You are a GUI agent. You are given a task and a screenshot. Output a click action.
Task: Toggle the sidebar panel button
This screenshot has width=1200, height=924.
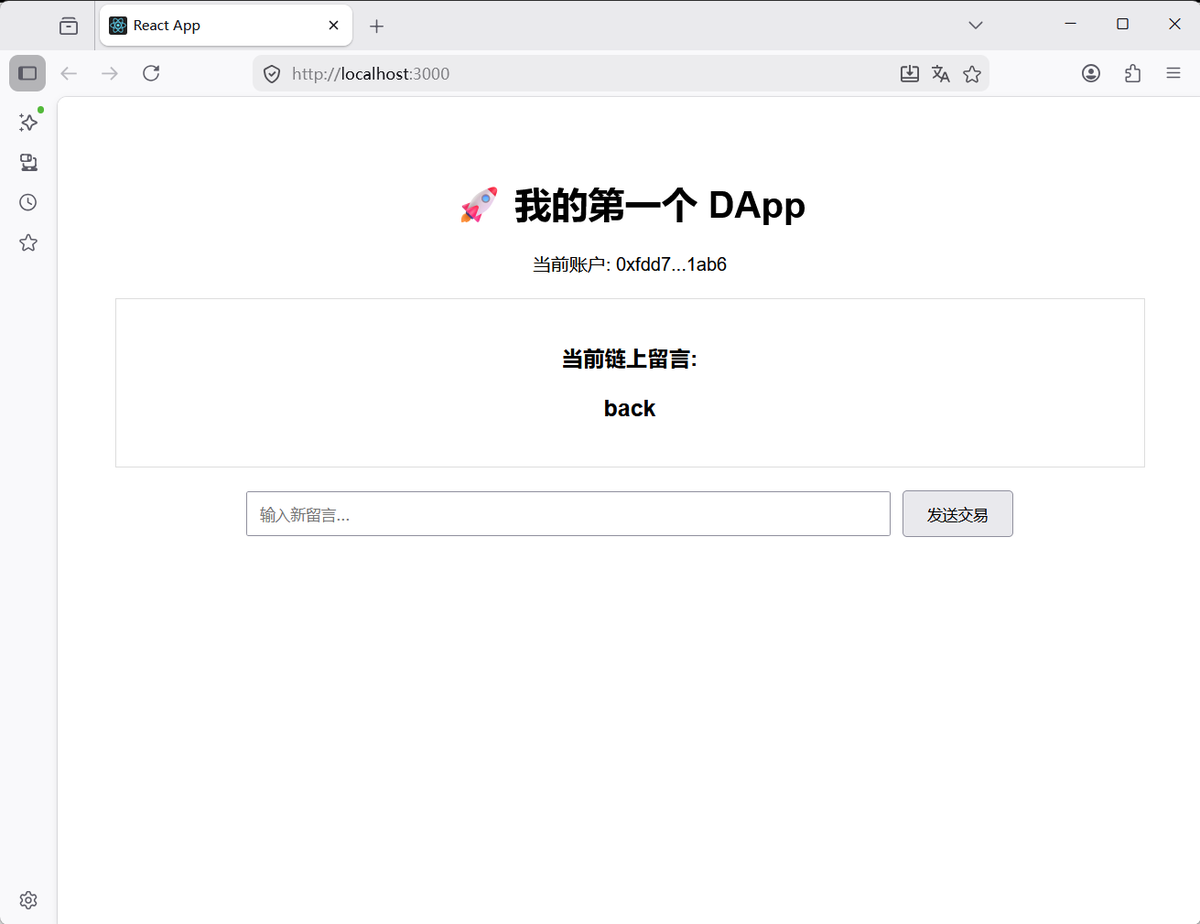point(28,73)
